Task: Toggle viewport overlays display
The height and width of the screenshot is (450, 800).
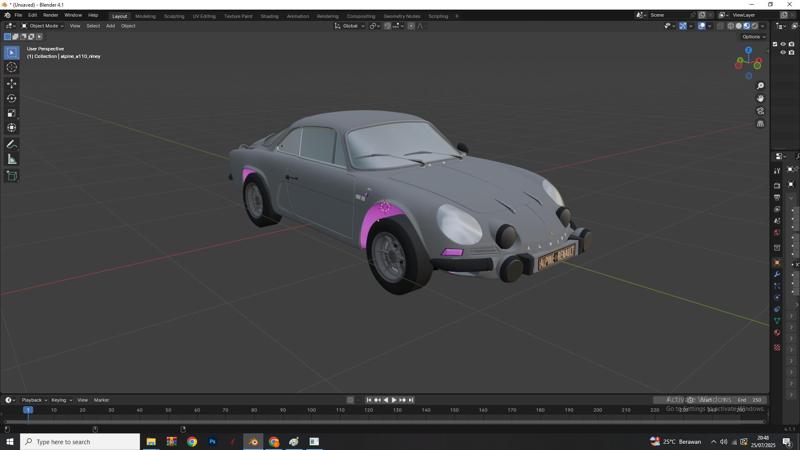Action: click(x=702, y=26)
